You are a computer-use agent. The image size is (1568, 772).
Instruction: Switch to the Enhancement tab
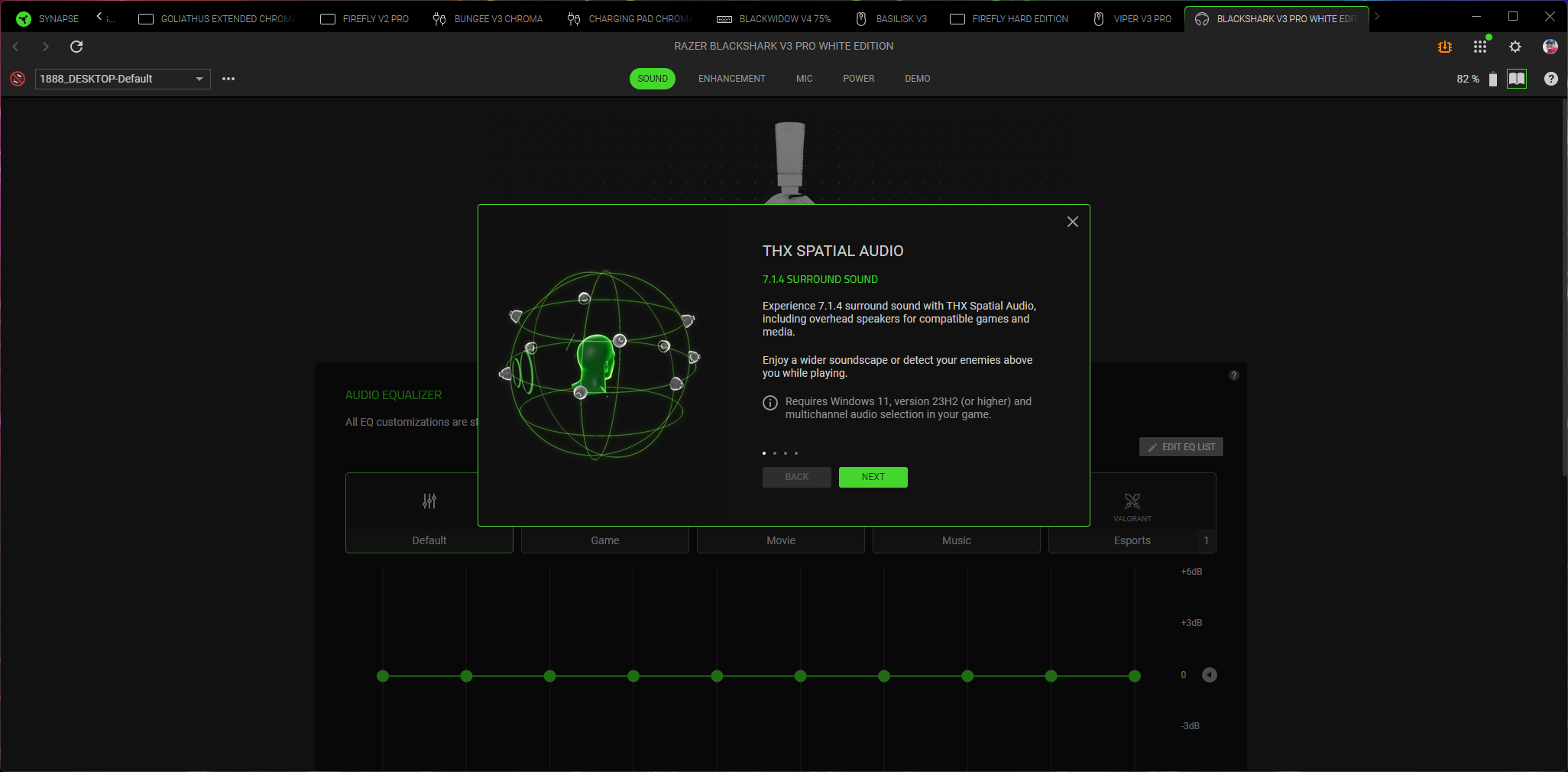click(x=732, y=79)
